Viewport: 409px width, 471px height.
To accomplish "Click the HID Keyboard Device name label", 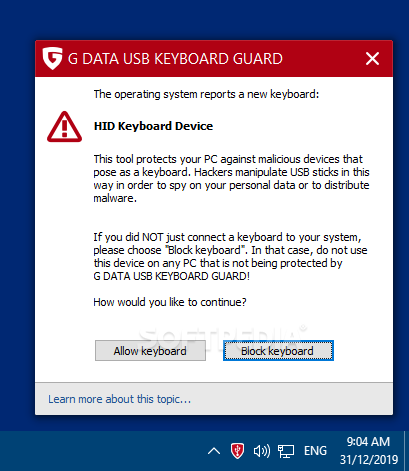I will tap(153, 126).
